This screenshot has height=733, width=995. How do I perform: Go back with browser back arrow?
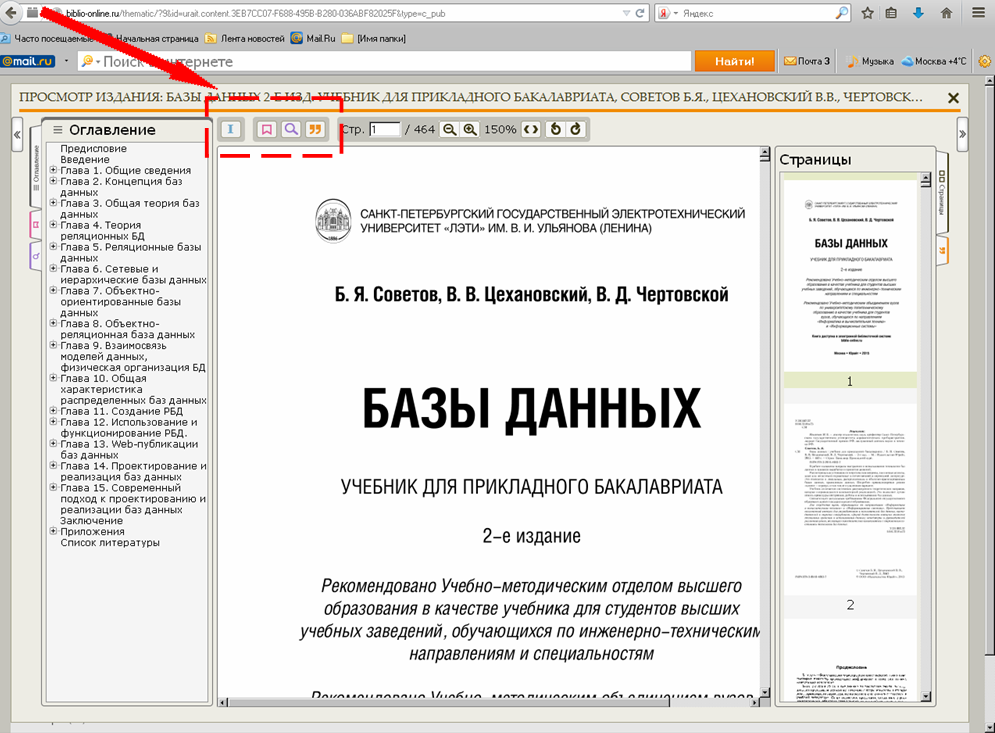(x=11, y=13)
